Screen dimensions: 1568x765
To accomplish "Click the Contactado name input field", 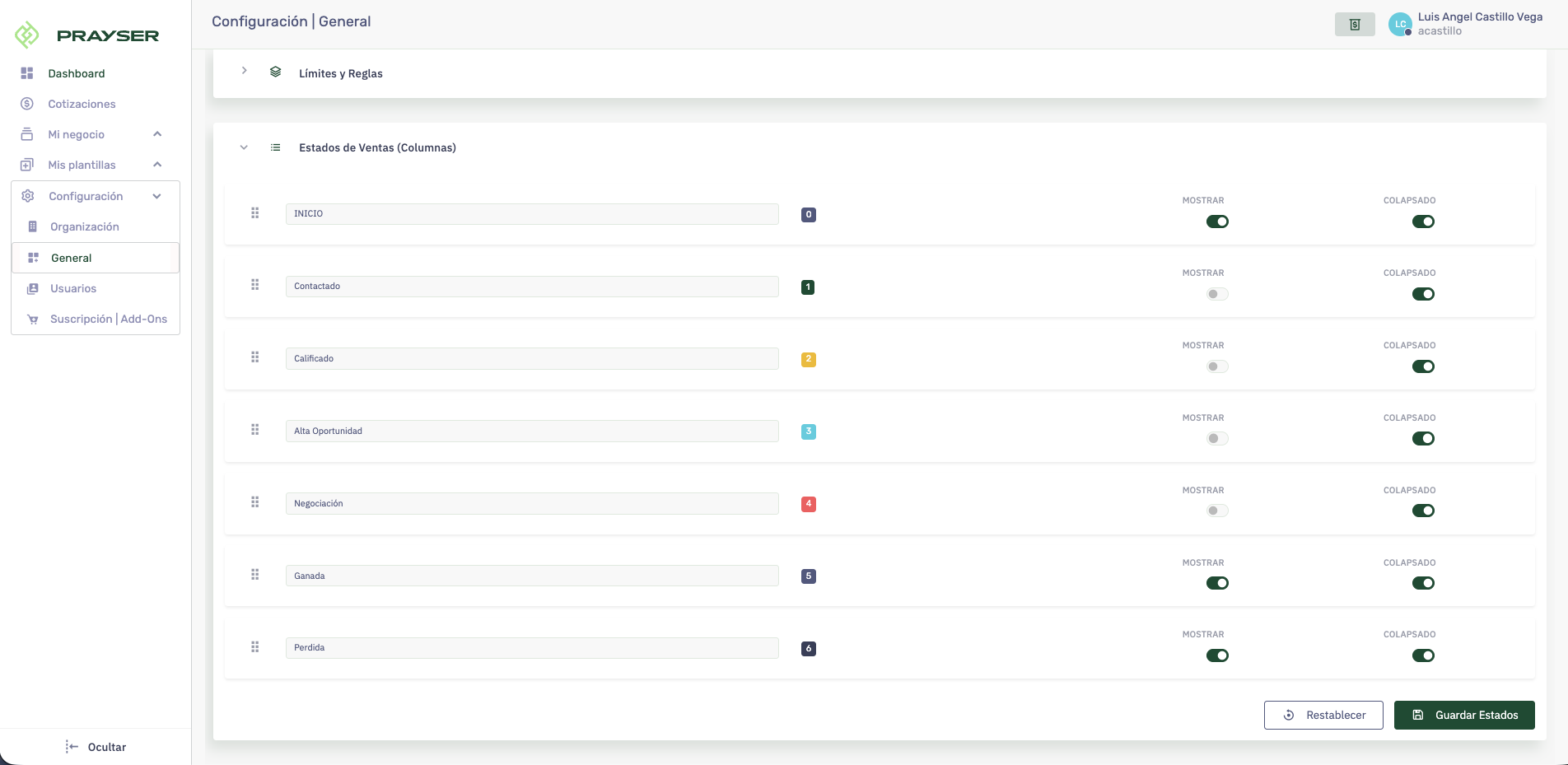I will [532, 286].
